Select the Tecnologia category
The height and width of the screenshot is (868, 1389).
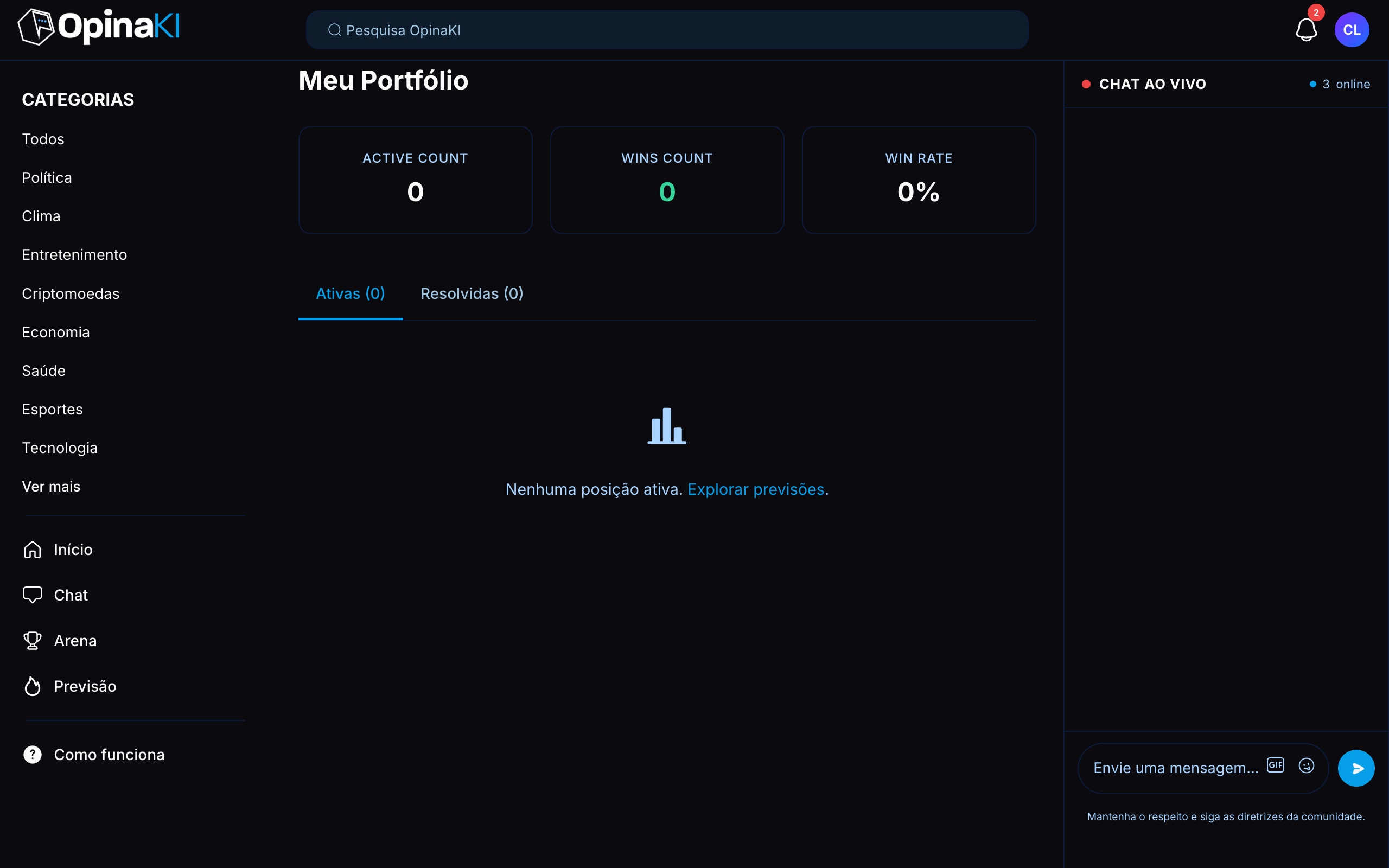pos(60,448)
